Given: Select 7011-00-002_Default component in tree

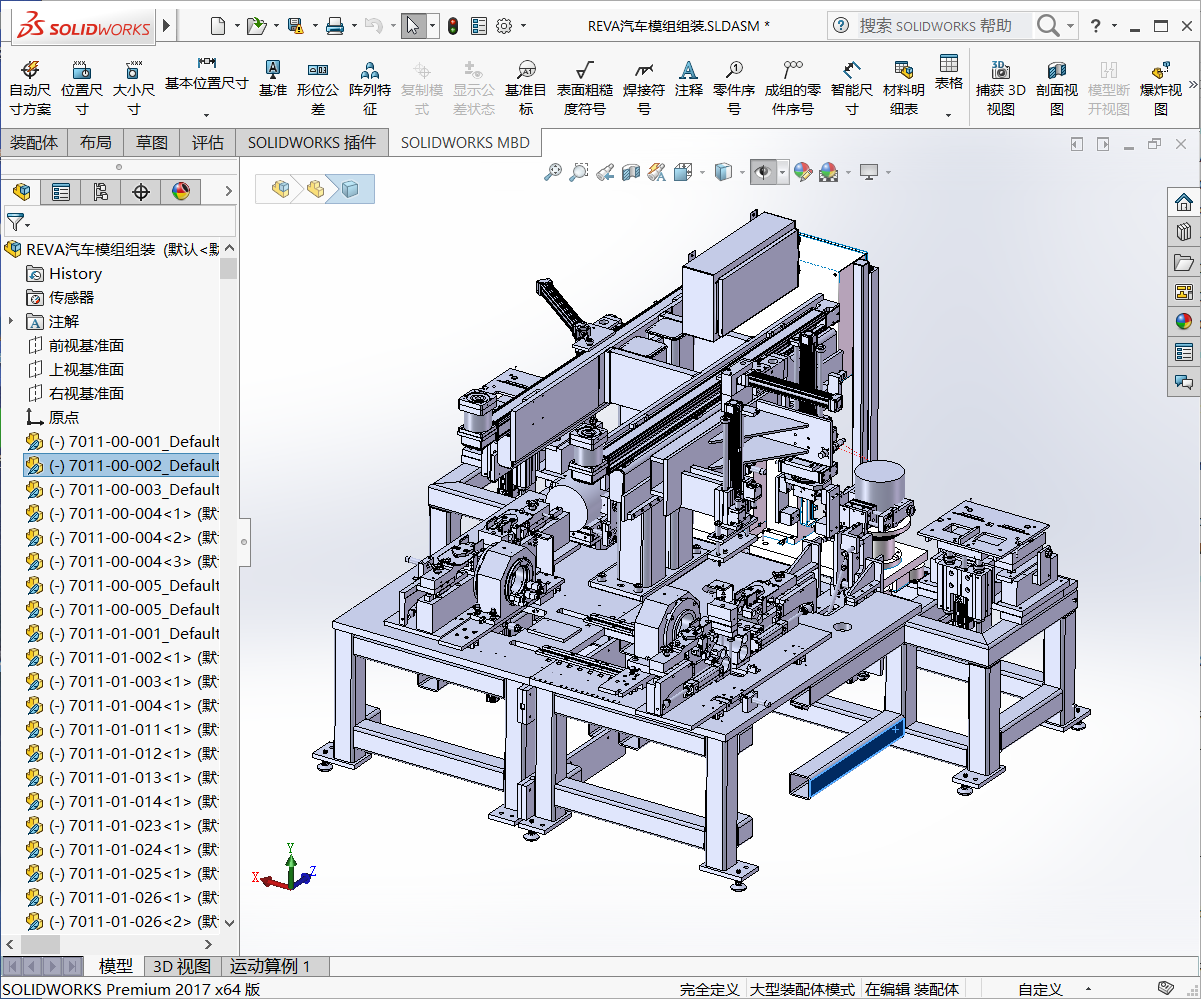Looking at the screenshot, I should 122,465.
